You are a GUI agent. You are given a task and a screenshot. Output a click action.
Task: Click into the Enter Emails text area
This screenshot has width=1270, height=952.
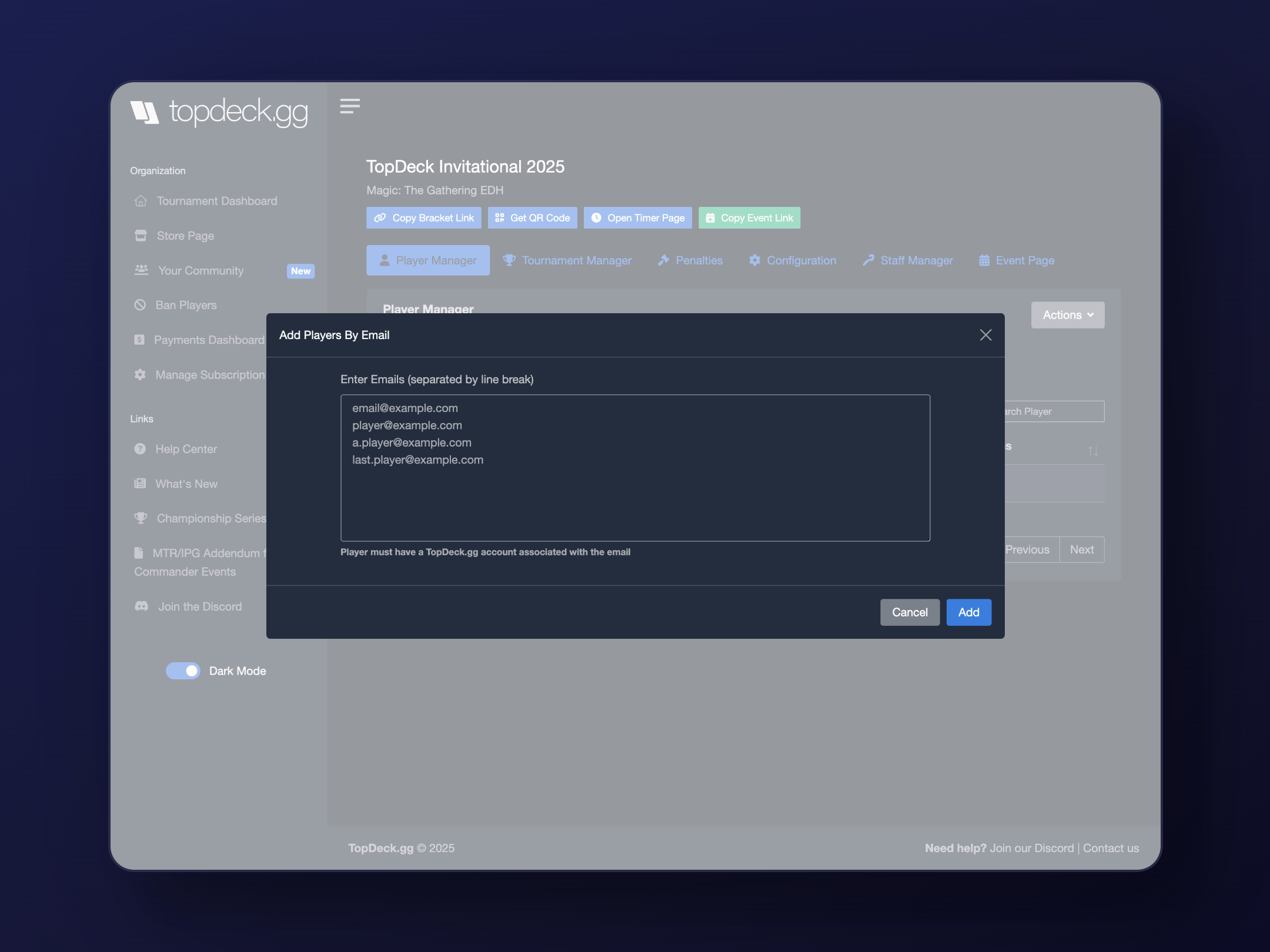[635, 468]
